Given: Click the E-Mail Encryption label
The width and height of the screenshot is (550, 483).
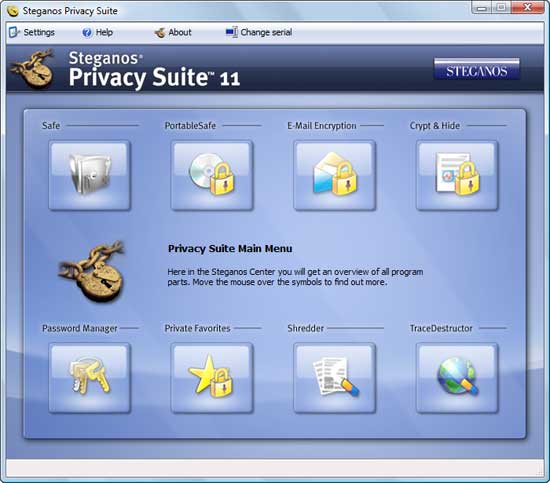Looking at the screenshot, I should point(322,126).
